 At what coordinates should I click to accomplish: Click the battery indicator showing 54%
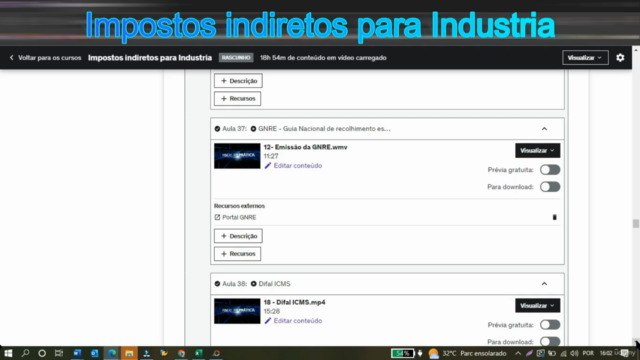coord(402,353)
